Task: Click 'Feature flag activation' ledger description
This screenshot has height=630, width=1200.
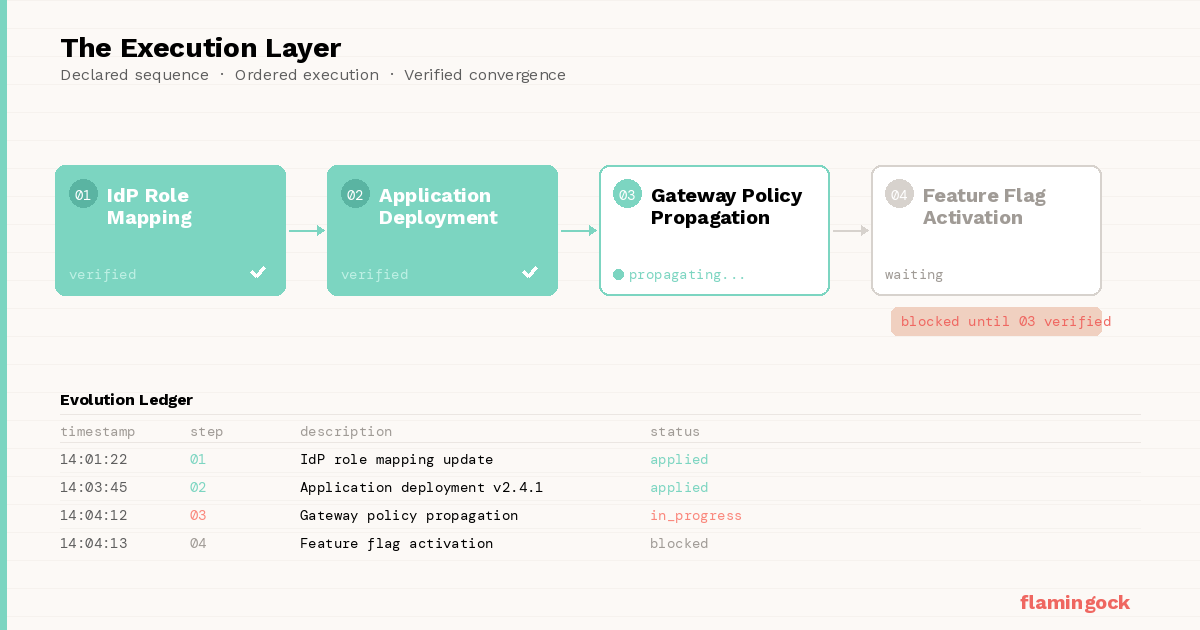Action: (397, 544)
